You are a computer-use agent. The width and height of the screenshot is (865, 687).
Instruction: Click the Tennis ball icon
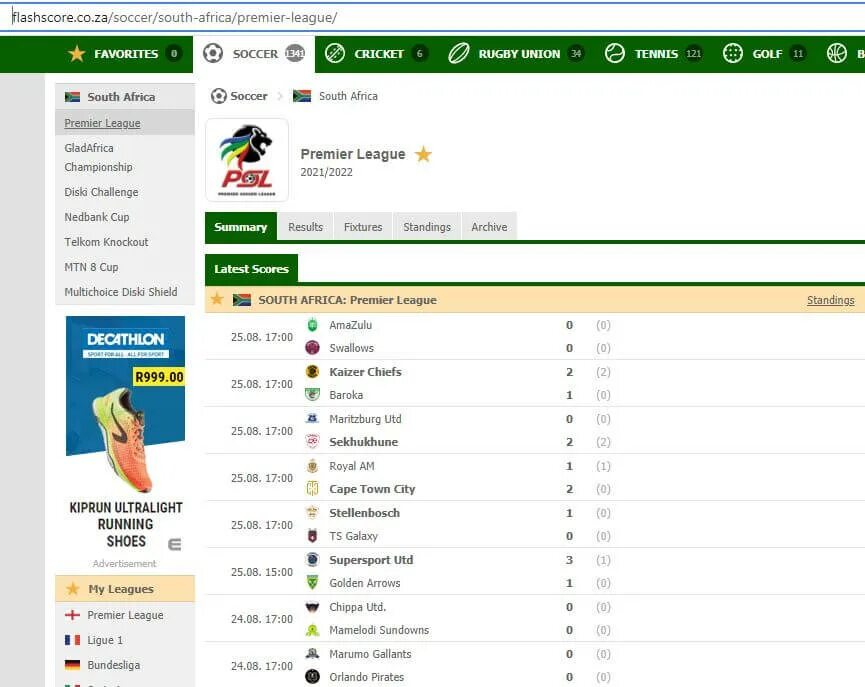click(615, 54)
